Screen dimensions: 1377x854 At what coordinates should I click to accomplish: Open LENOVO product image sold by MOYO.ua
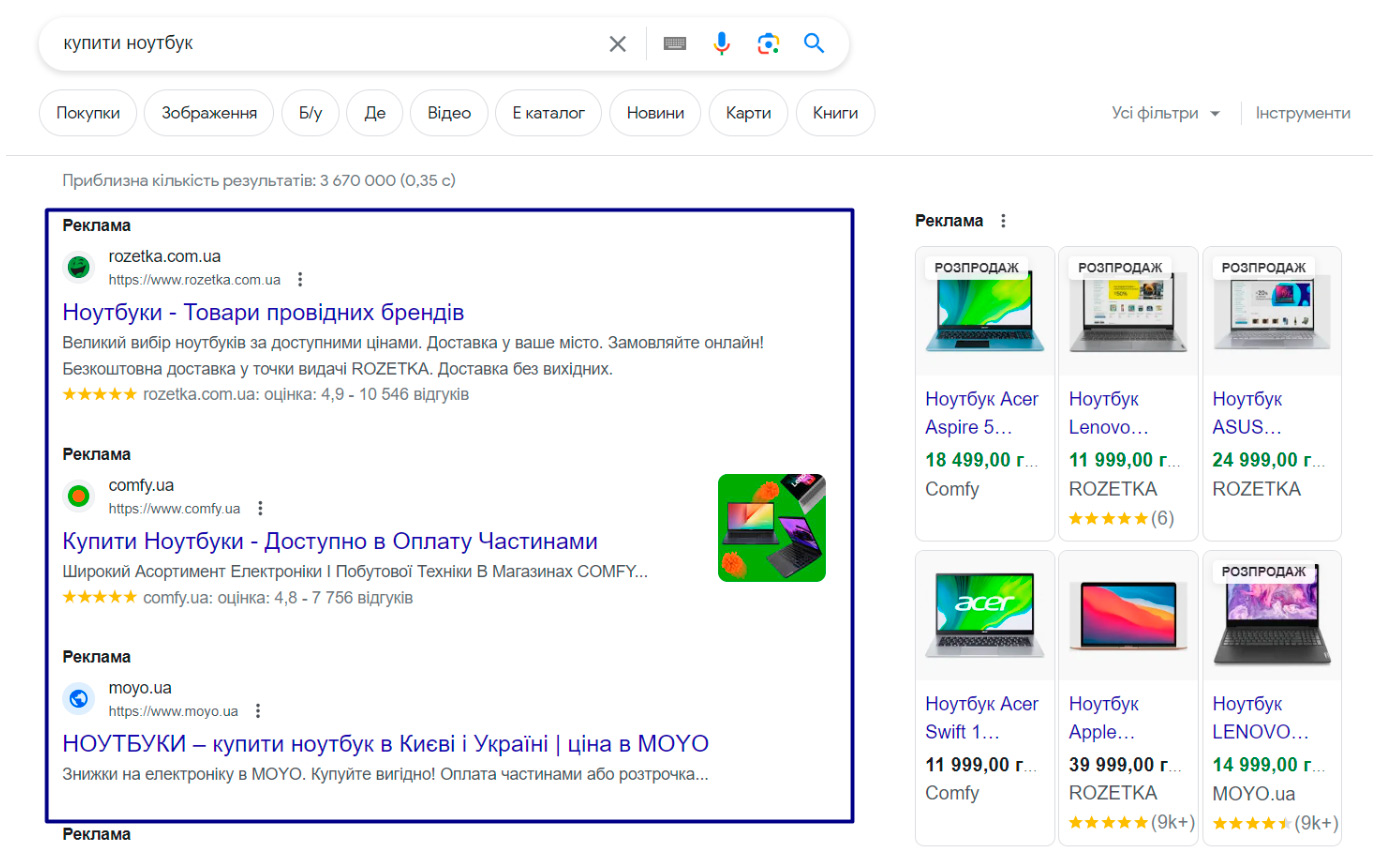[1272, 615]
